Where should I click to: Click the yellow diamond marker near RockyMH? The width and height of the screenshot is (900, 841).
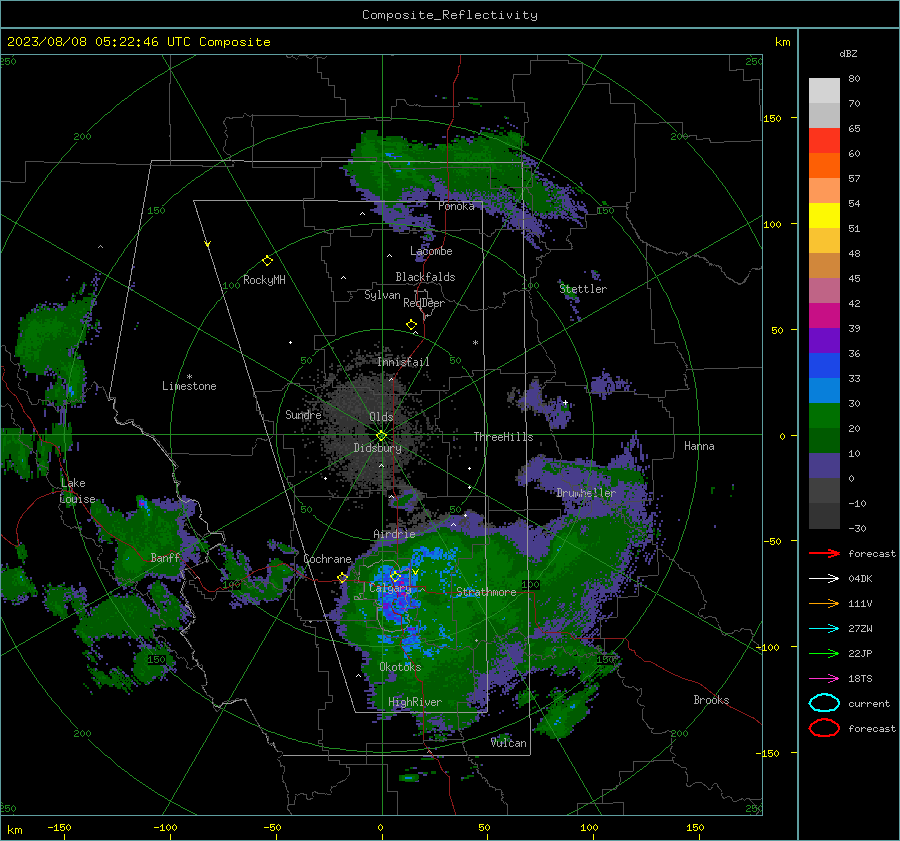[x=267, y=261]
